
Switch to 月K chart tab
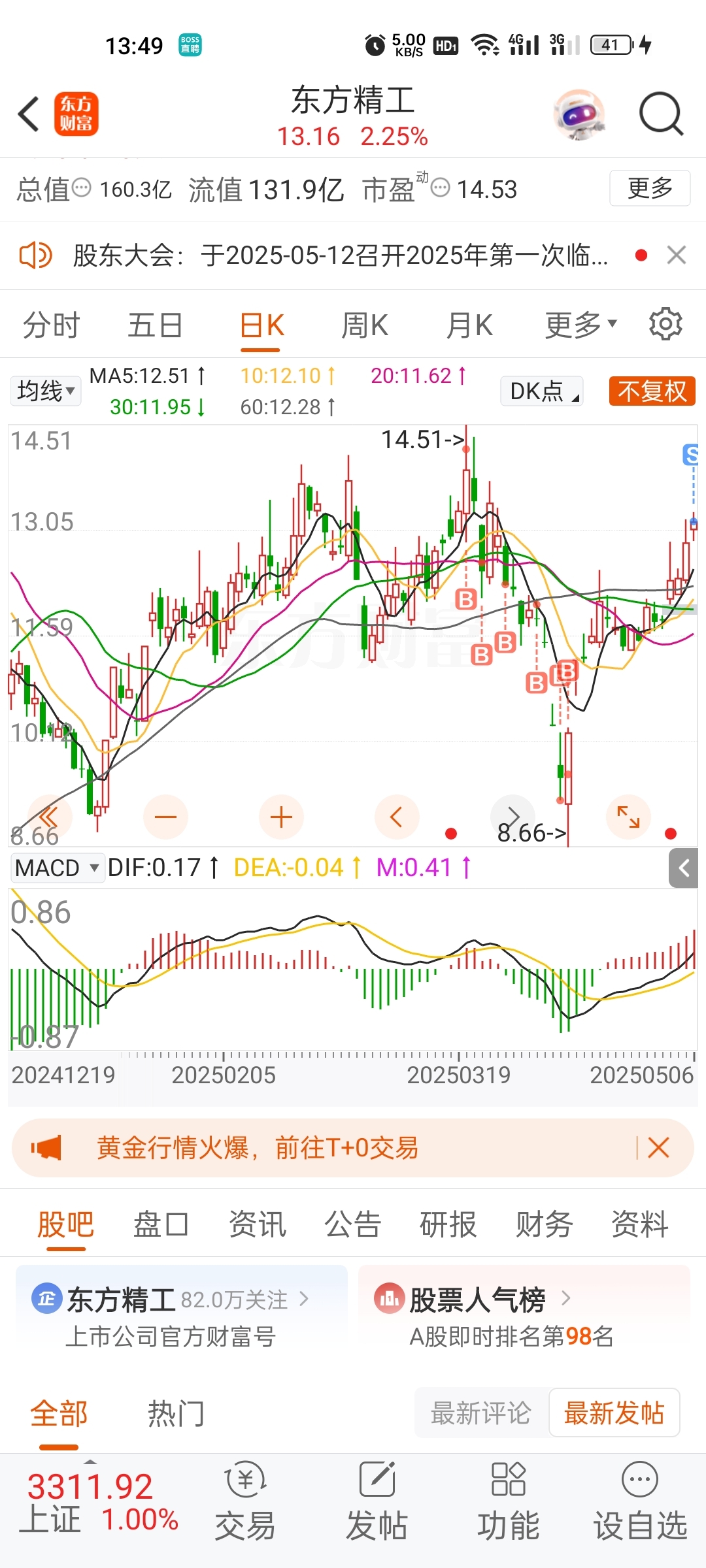(469, 325)
